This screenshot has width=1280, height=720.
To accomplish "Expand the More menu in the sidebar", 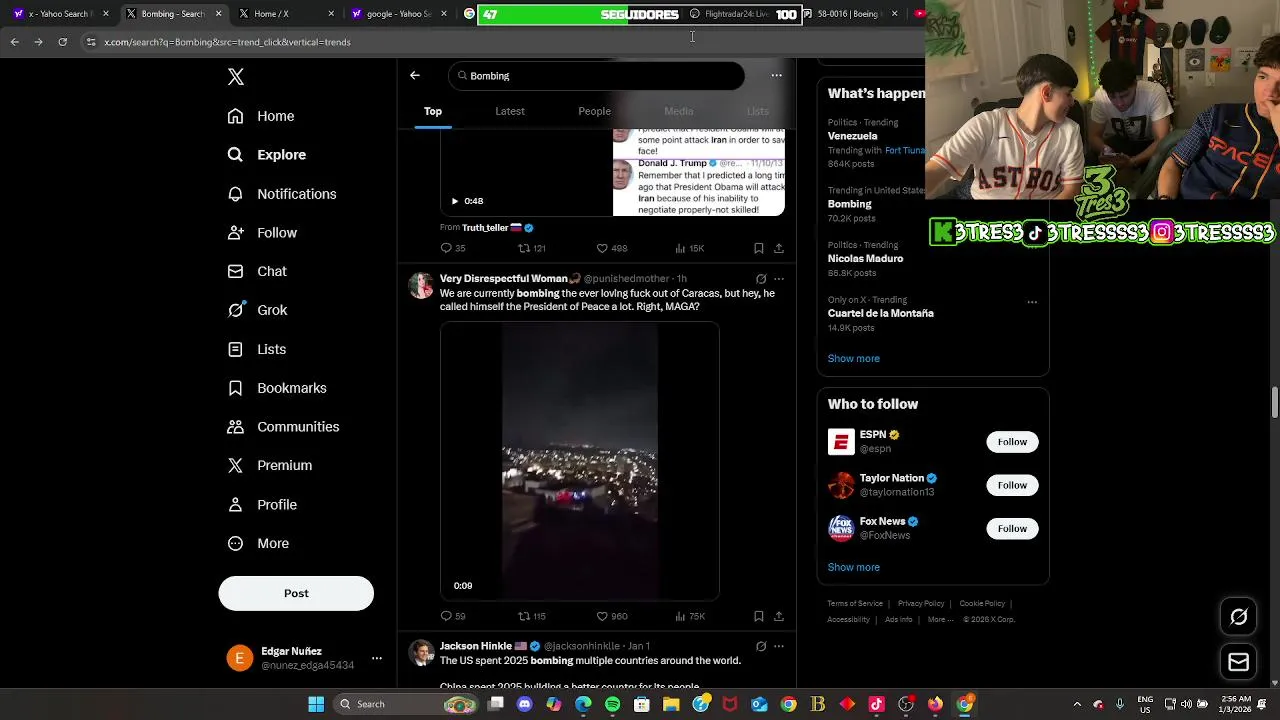I will 258,543.
